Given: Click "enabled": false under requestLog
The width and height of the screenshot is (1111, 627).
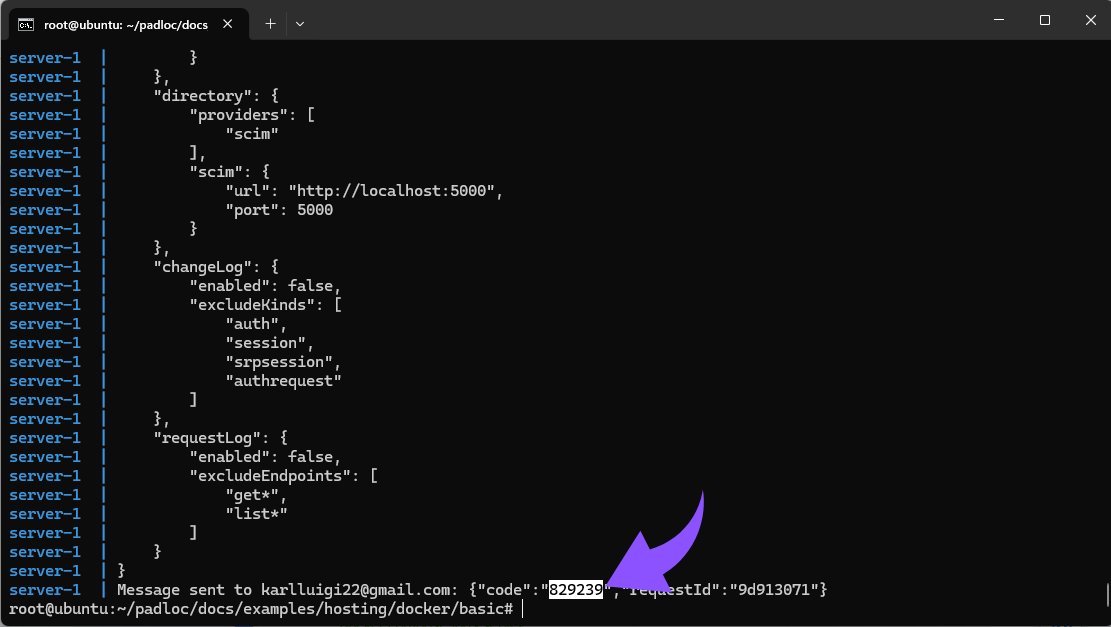Looking at the screenshot, I should click(x=261, y=457).
